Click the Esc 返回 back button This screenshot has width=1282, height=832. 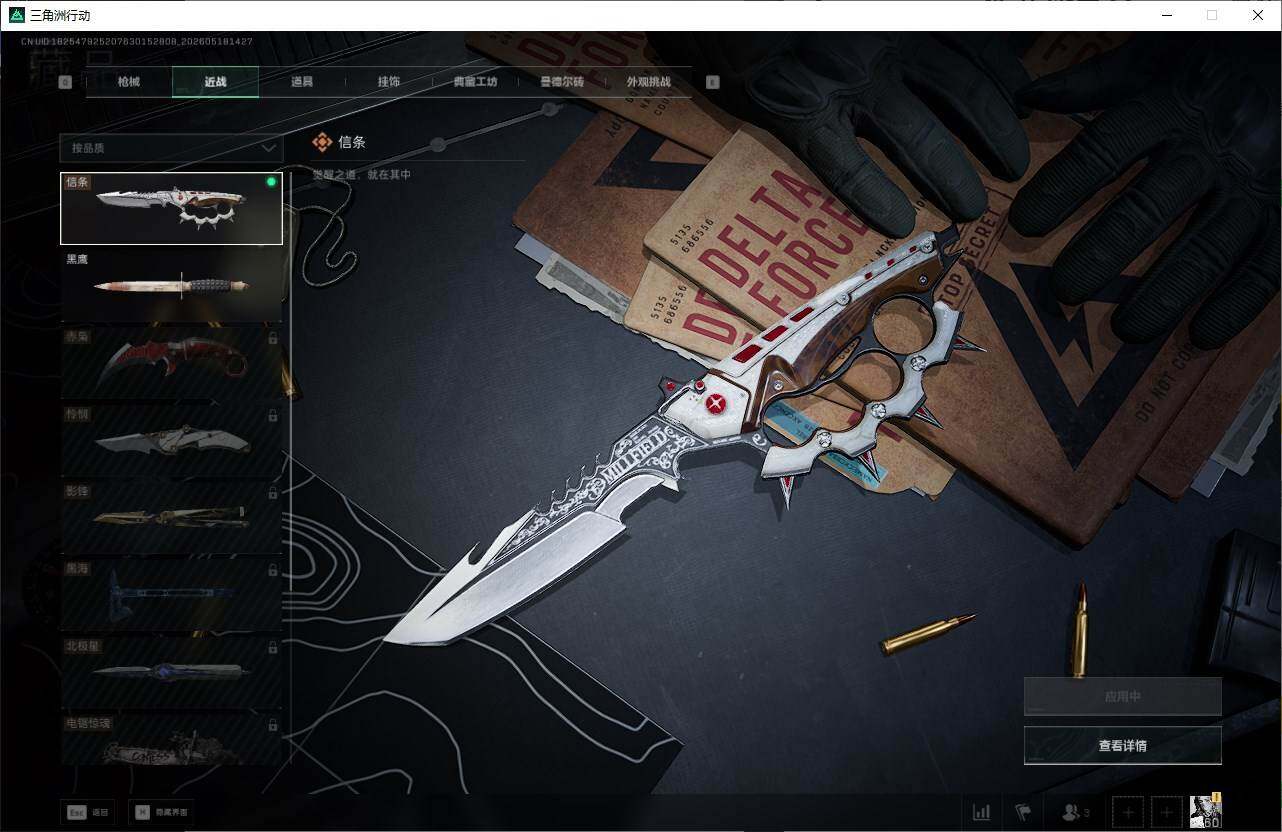coord(88,812)
